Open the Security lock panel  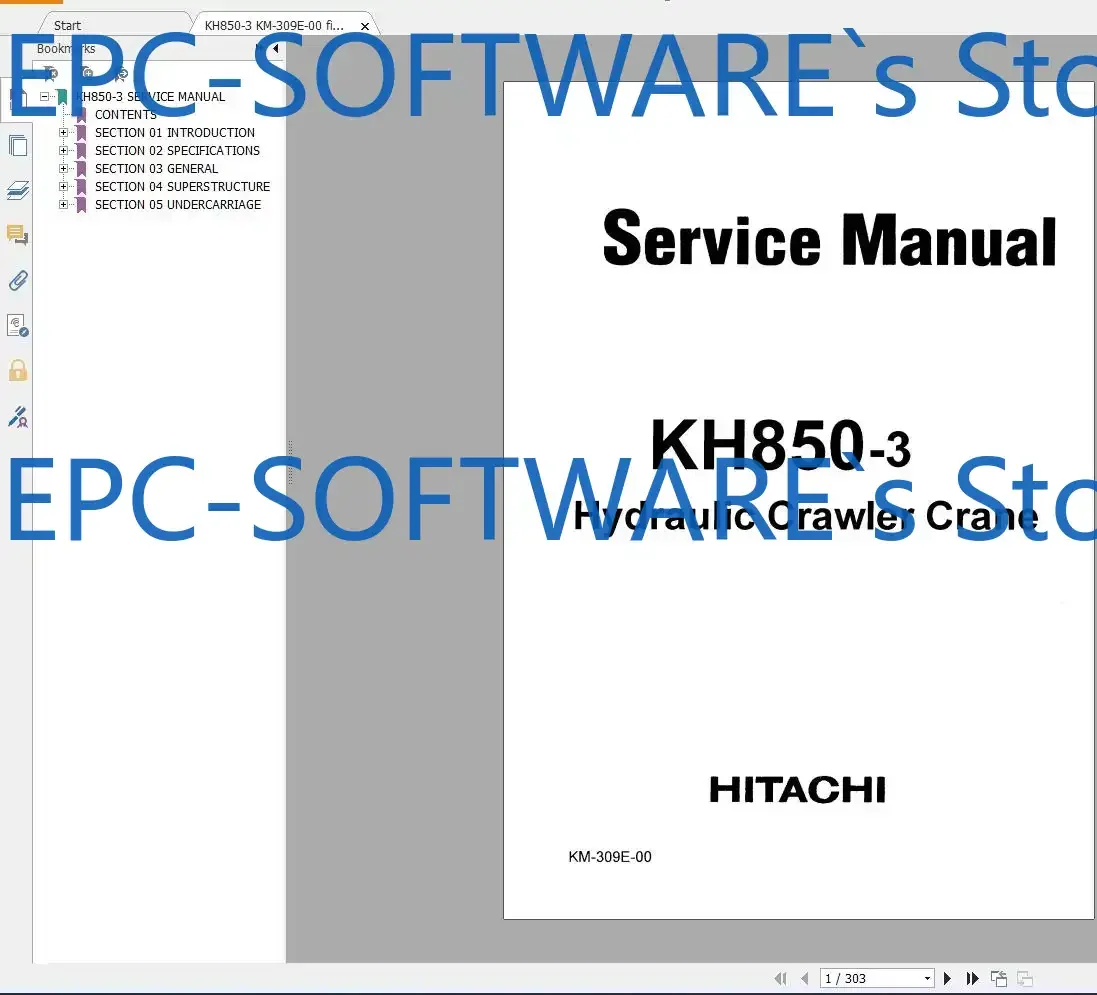[17, 370]
